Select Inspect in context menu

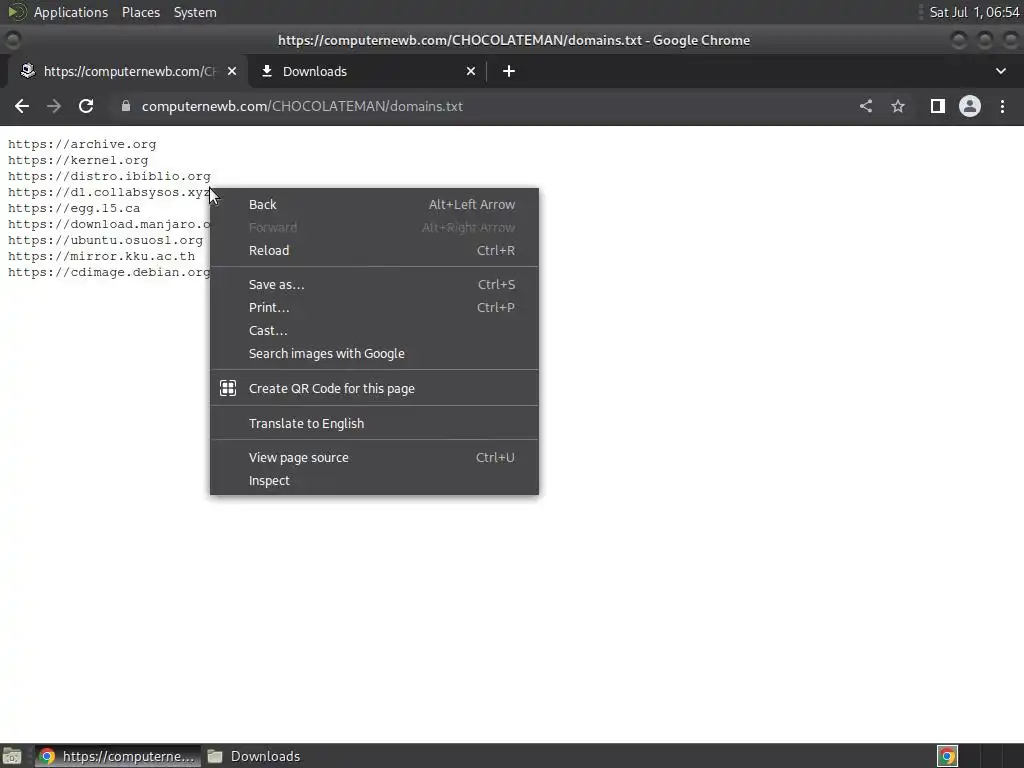[374, 481]
